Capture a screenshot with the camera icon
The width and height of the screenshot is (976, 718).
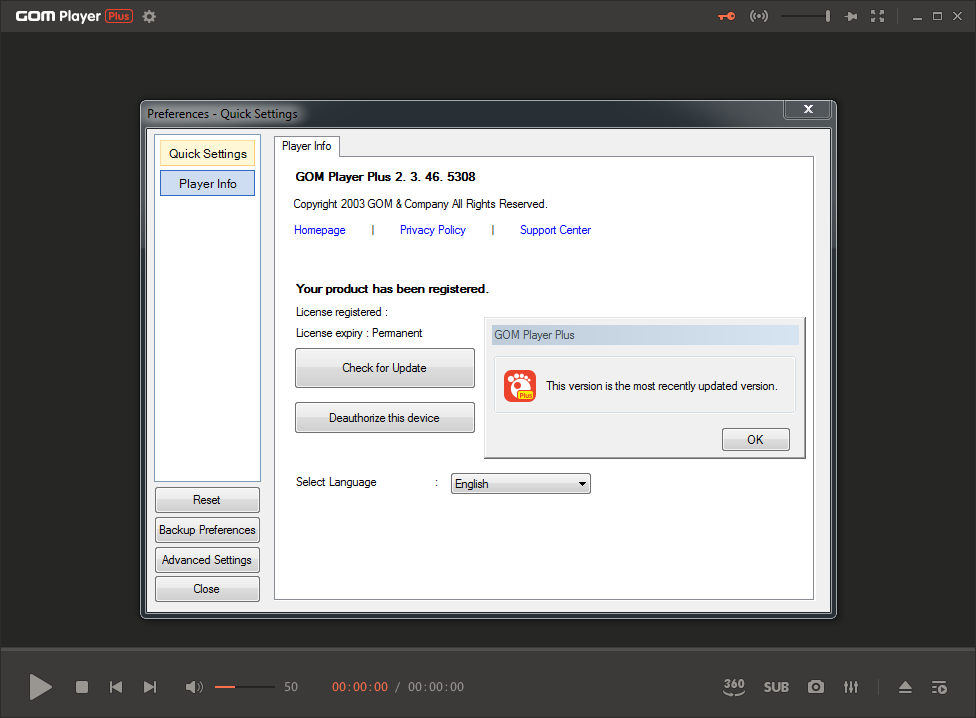point(815,687)
